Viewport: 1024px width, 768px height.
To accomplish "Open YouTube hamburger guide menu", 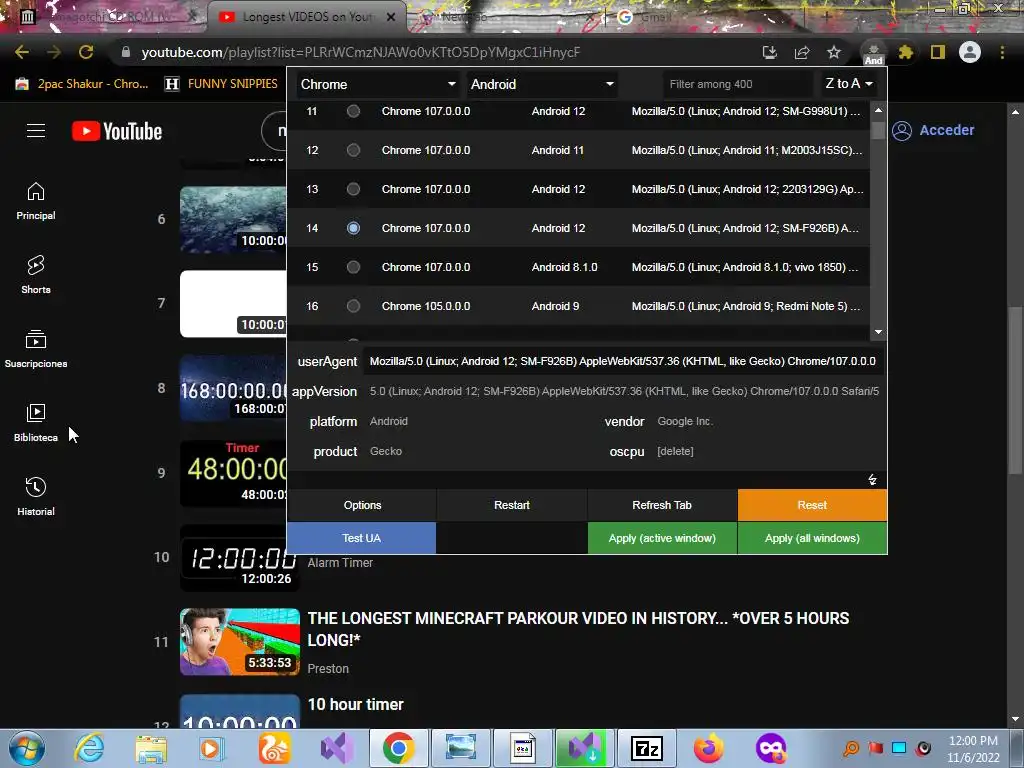I will (x=36, y=131).
